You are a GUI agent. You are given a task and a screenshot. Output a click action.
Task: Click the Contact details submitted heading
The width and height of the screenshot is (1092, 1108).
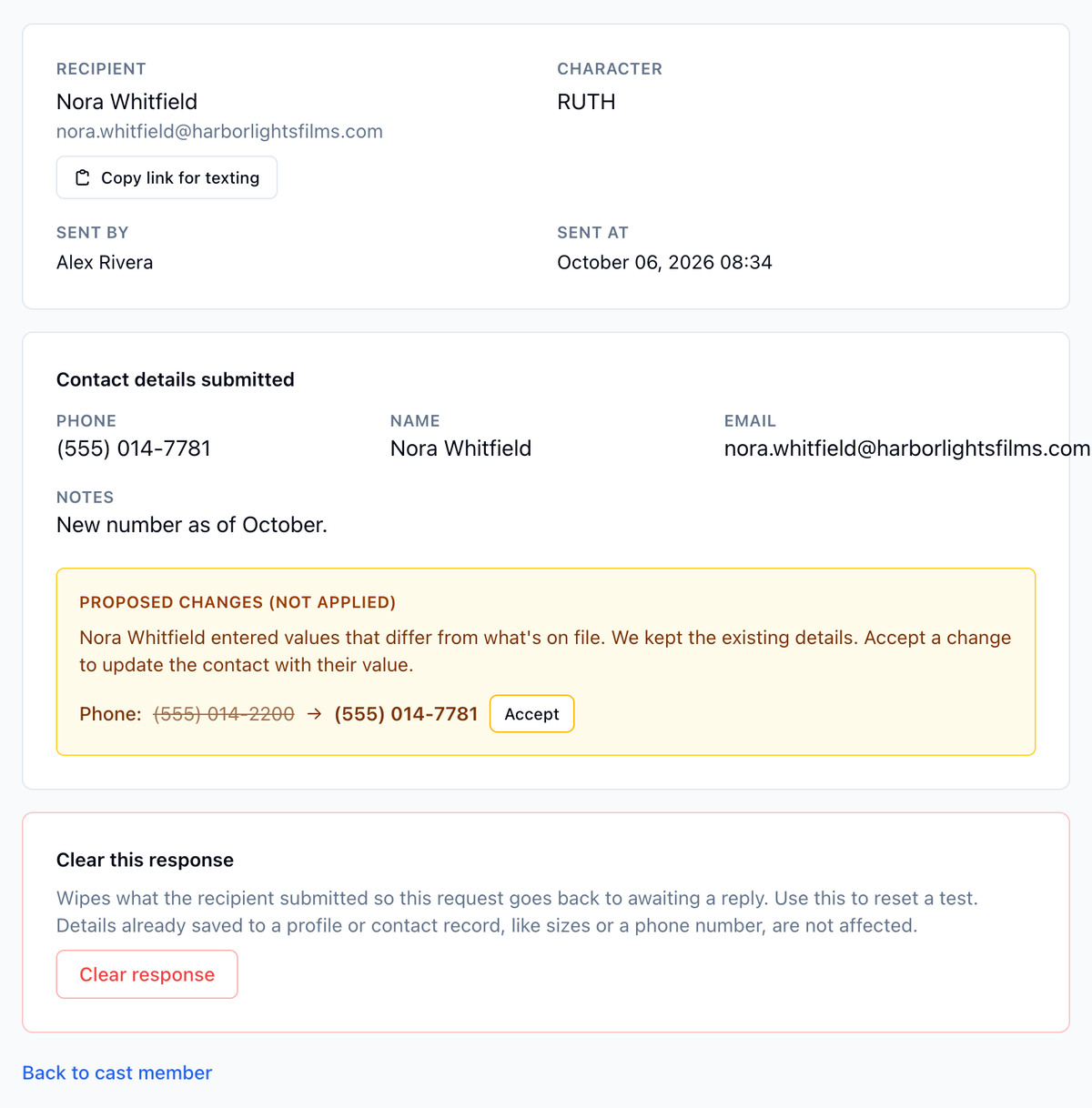click(x=176, y=379)
